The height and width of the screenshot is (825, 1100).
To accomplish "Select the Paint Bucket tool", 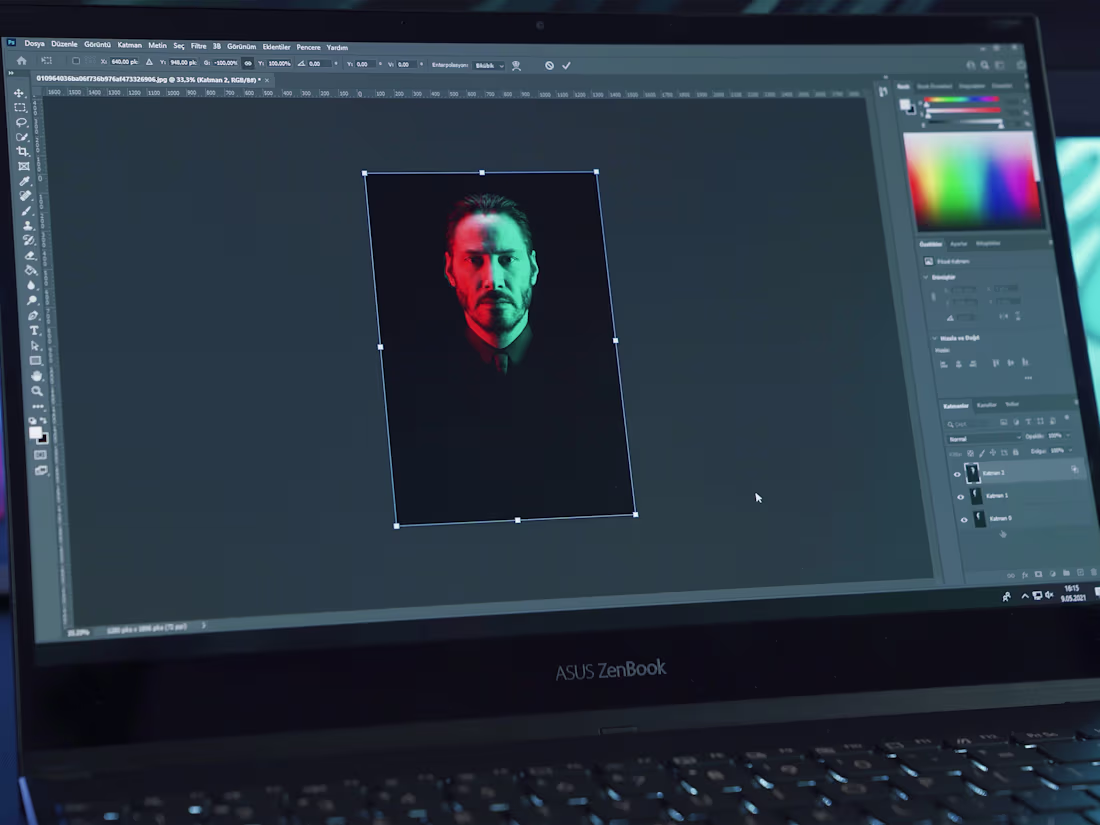I will [x=30, y=270].
